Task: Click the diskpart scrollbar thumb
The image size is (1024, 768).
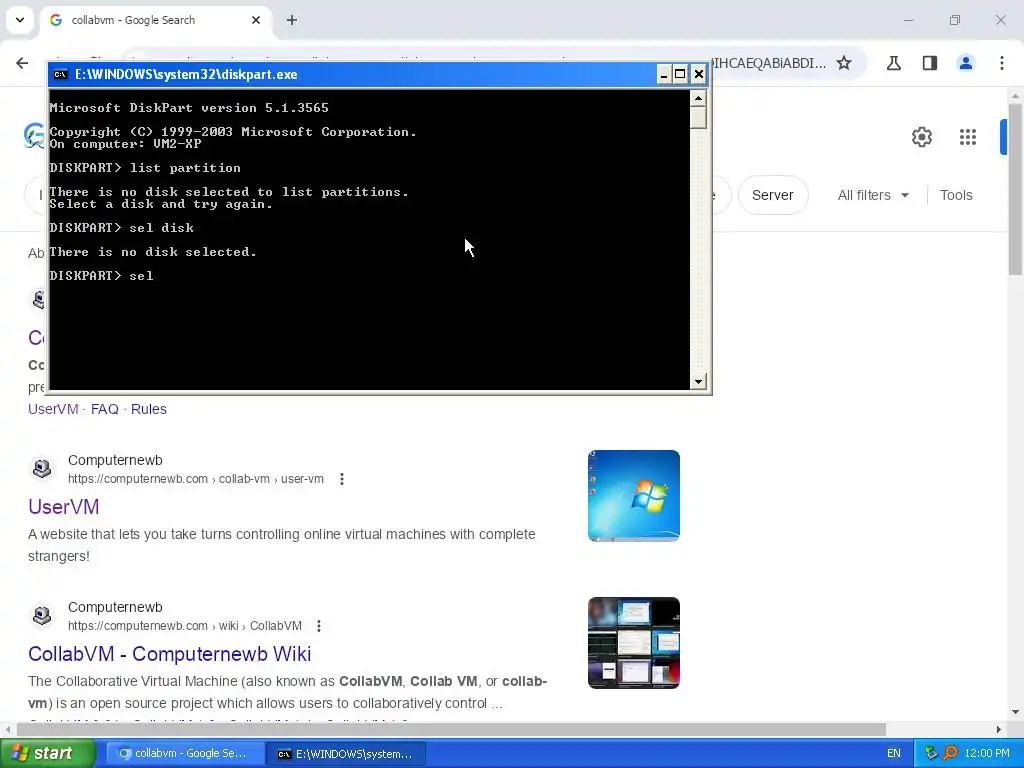Action: pos(698,118)
